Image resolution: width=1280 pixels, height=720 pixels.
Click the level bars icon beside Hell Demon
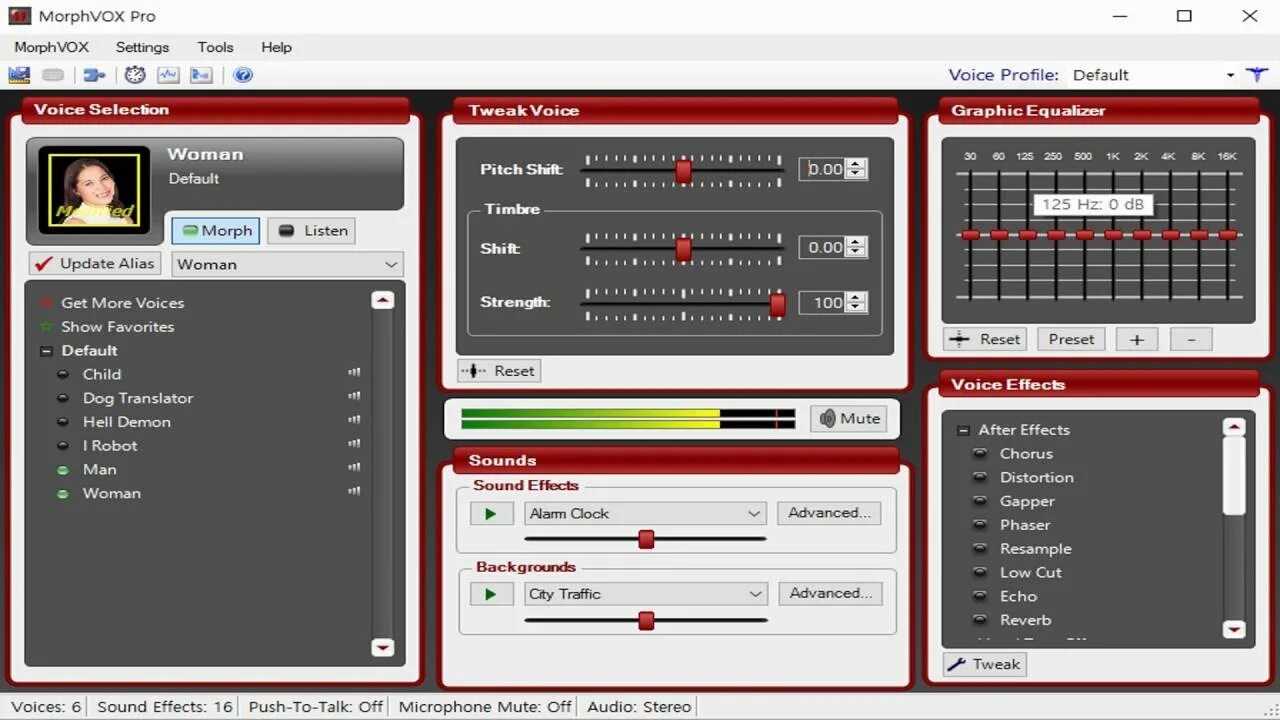(354, 420)
